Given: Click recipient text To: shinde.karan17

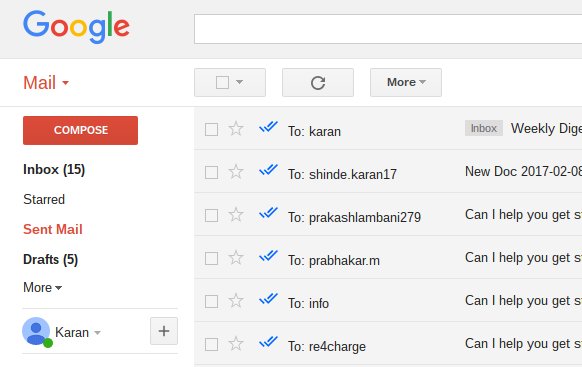Looking at the screenshot, I should click(343, 174).
